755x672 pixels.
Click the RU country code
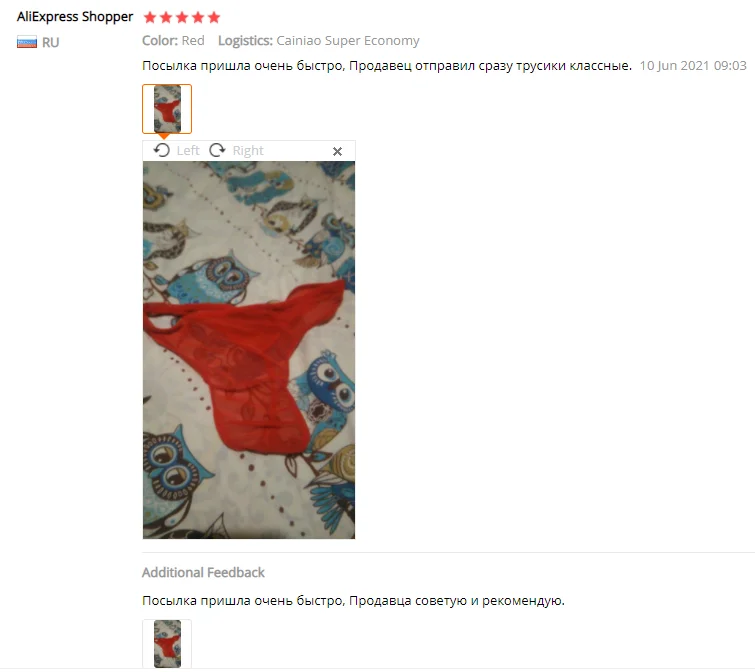51,42
